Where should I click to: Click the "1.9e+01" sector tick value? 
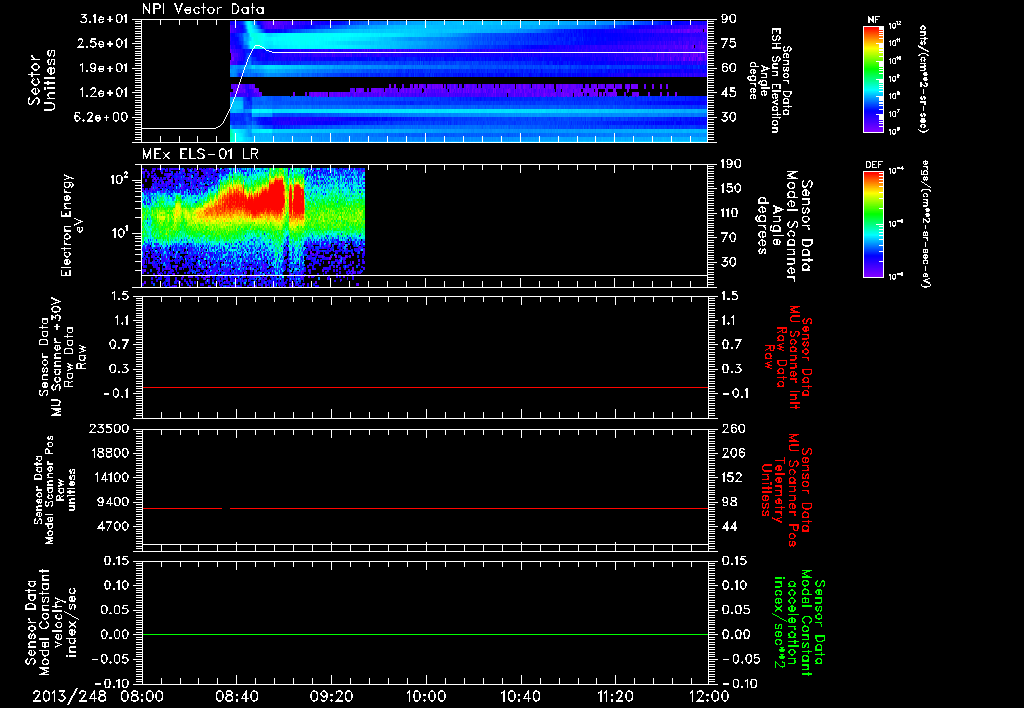[104, 68]
